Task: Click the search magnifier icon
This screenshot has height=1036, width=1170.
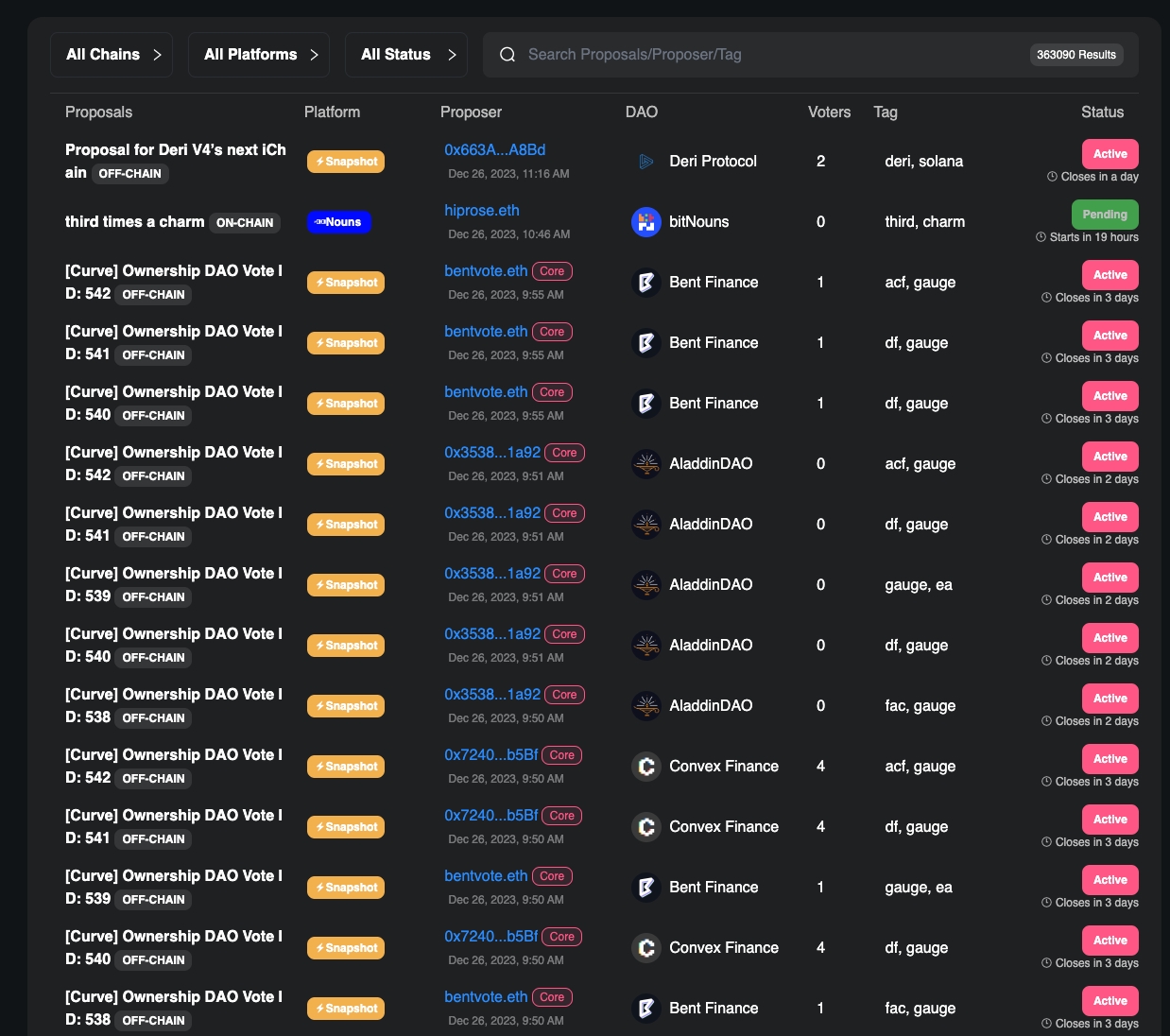Action: [508, 55]
